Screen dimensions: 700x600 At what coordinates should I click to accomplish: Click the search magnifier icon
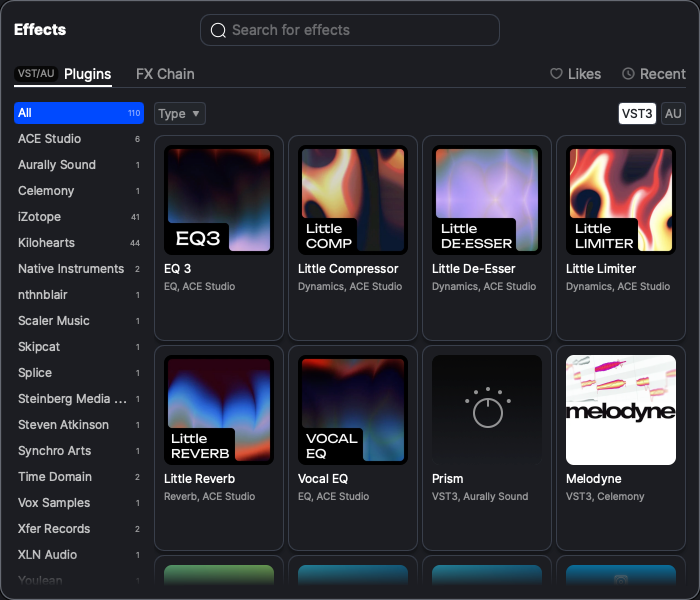click(218, 30)
